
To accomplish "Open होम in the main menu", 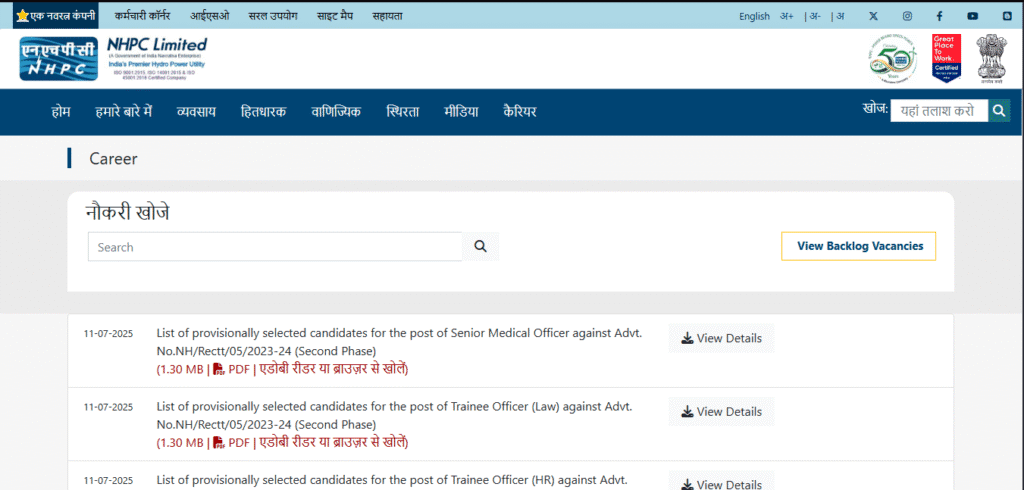I will 61,112.
